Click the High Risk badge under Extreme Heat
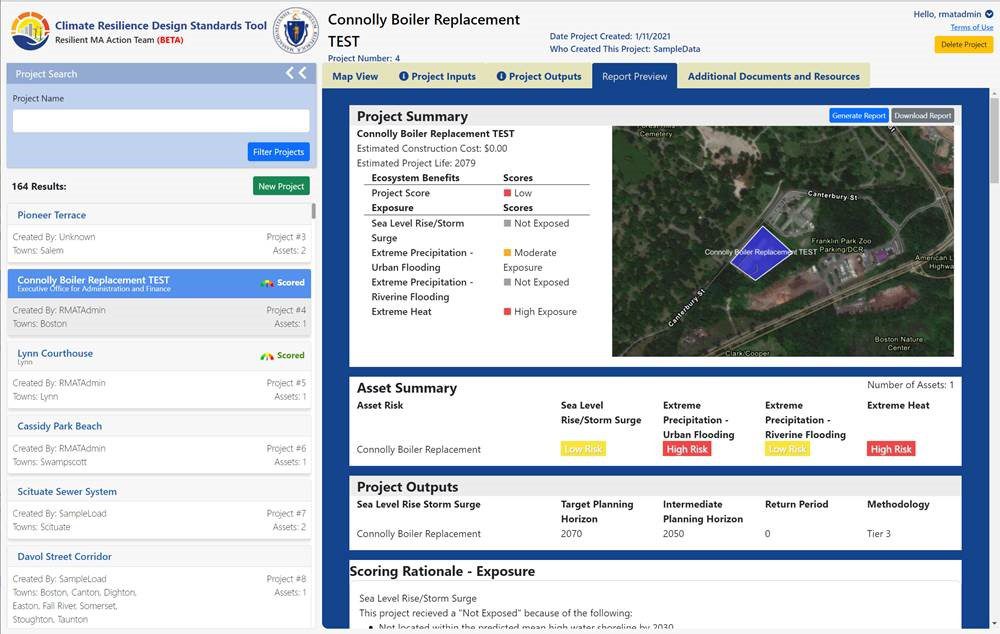Viewport: 1000px width, 634px height. coord(891,449)
